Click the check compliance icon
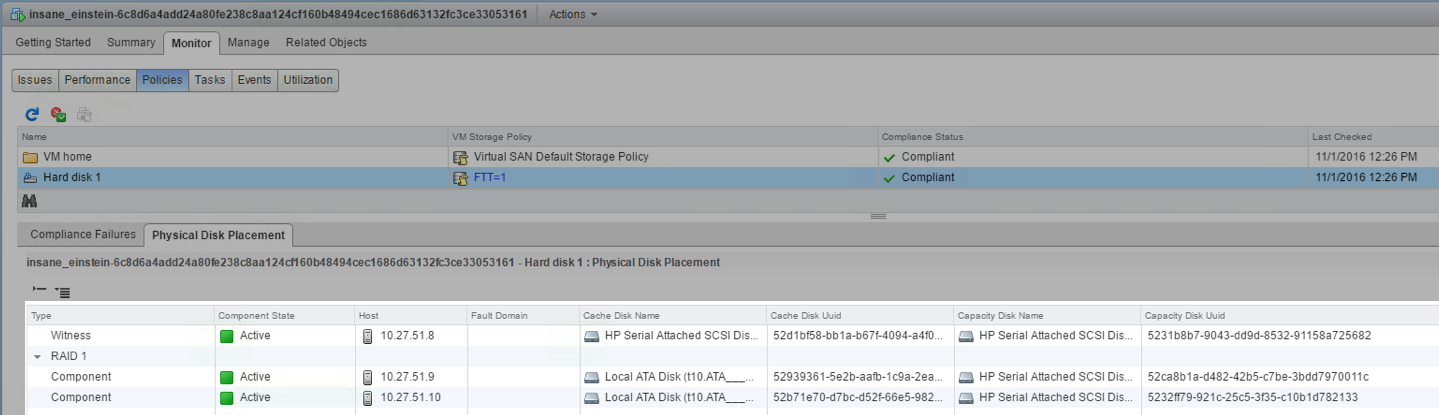Screen dimensions: 1439x415 (58, 115)
